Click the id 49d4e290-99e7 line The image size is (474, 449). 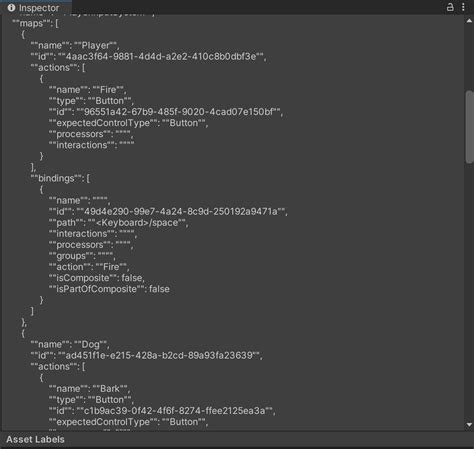click(x=168, y=211)
